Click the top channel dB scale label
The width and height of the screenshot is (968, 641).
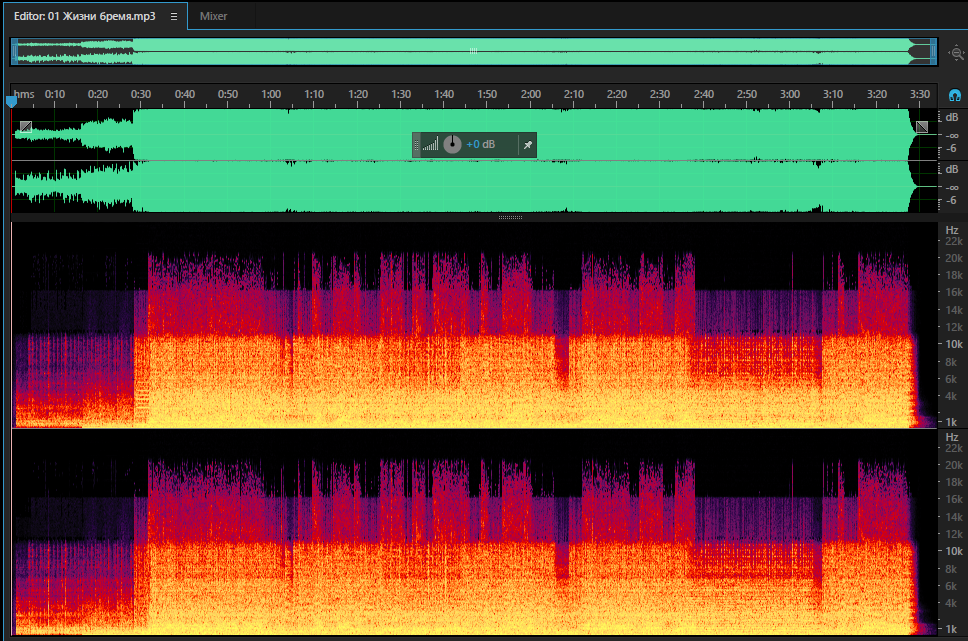point(952,117)
